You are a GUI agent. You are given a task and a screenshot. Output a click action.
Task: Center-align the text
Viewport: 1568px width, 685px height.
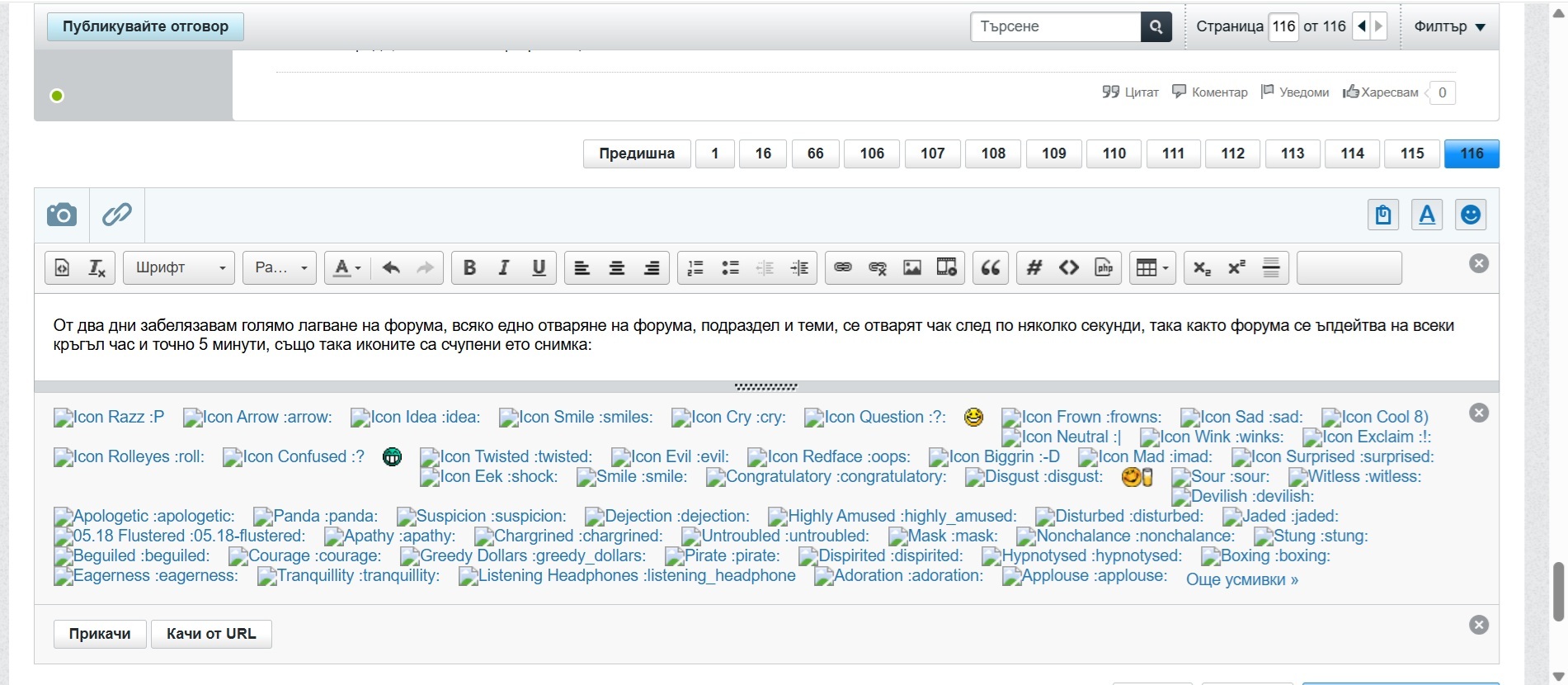(x=617, y=267)
